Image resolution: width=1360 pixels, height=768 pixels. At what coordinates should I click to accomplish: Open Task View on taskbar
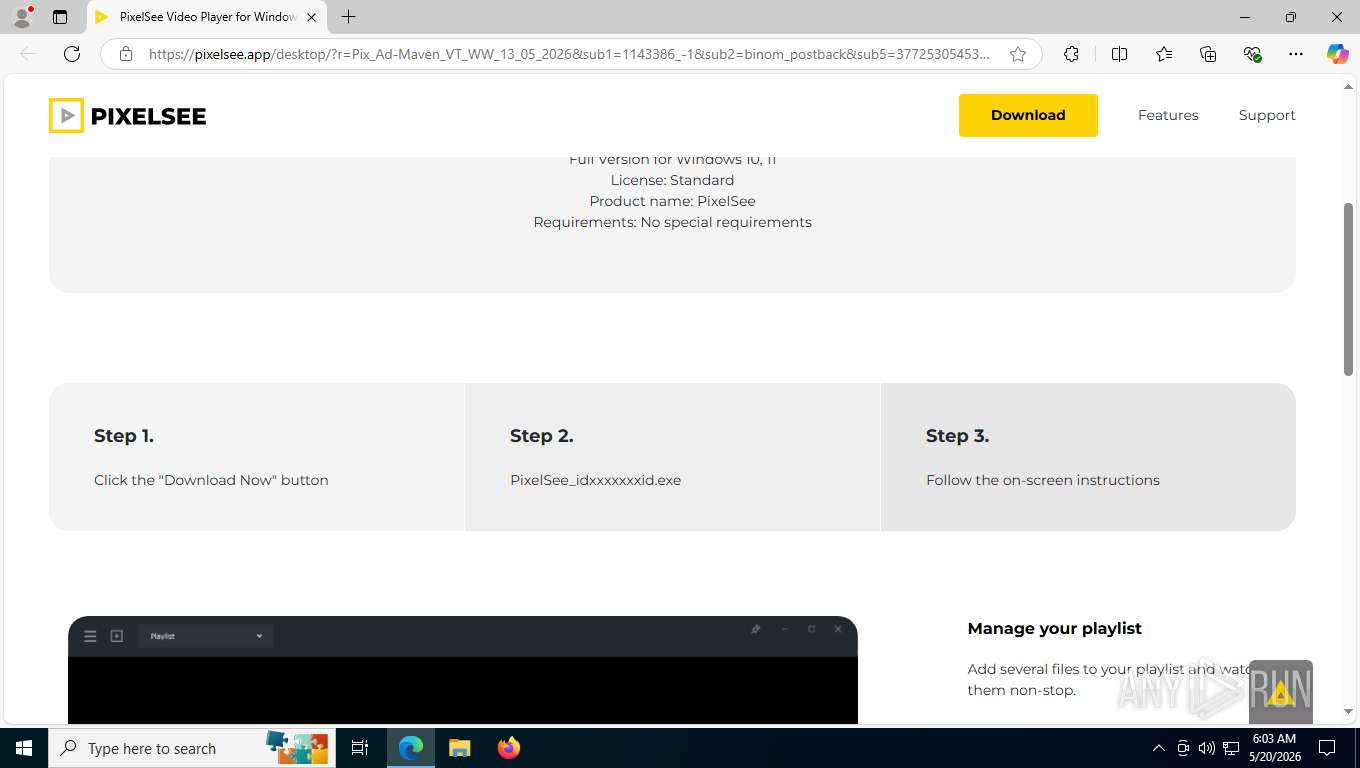[360, 748]
